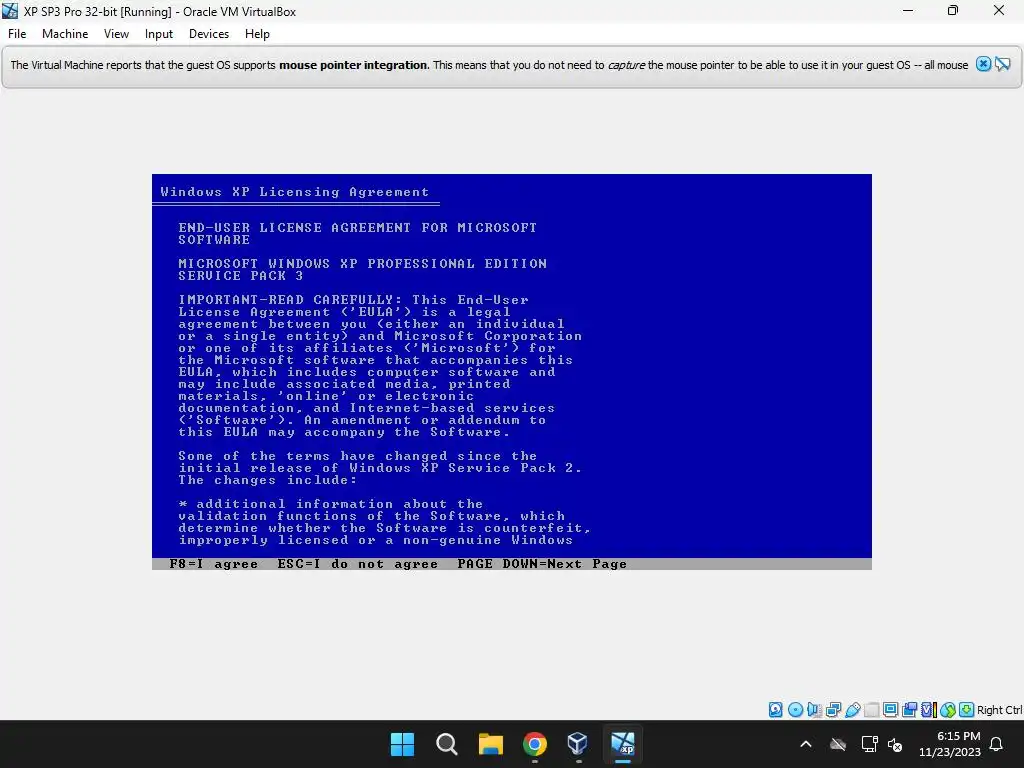Click the hard disk activity indicator
This screenshot has height=768, width=1024.
click(x=775, y=710)
